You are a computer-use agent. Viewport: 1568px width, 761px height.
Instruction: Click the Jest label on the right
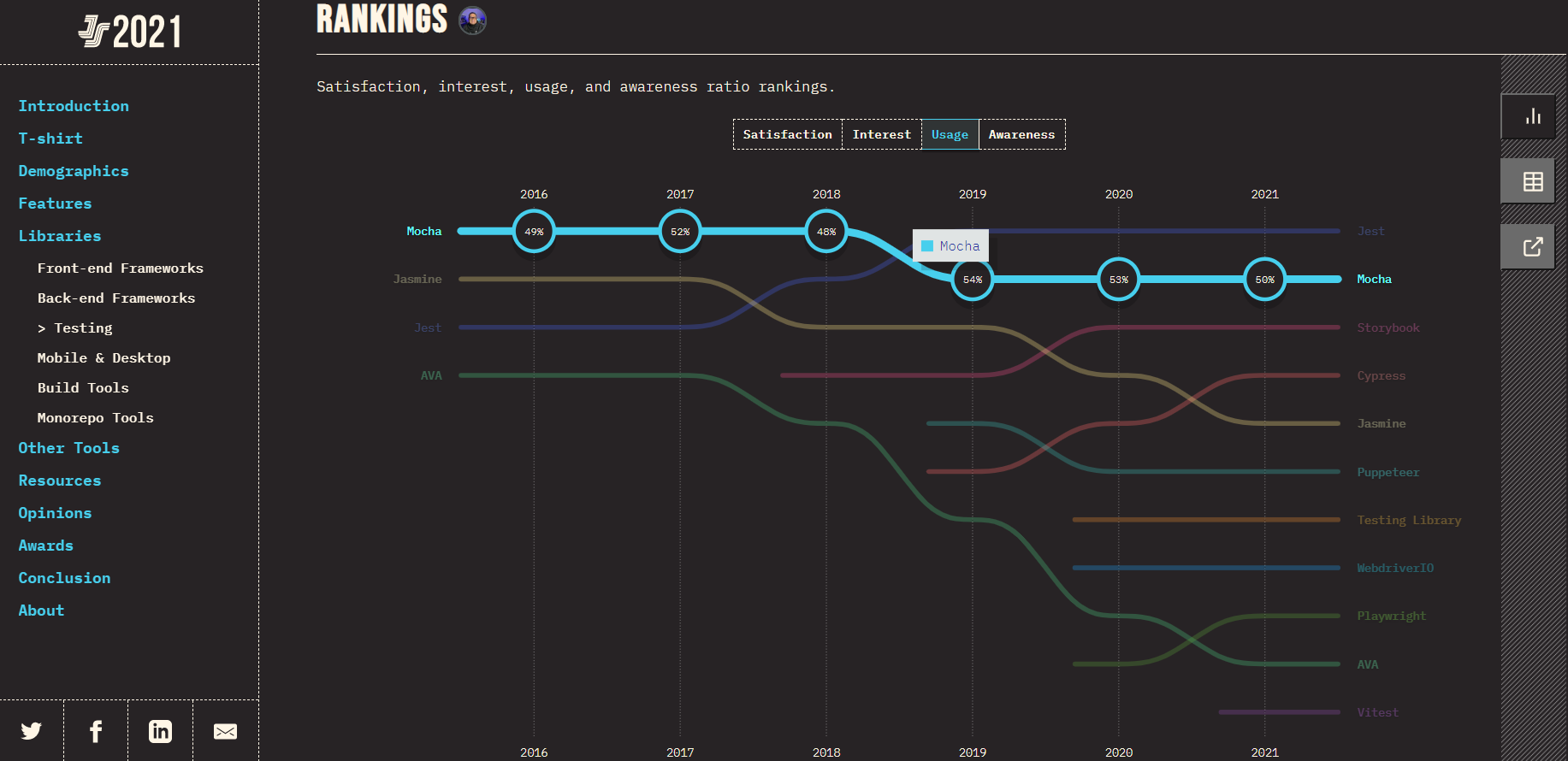(x=1370, y=231)
